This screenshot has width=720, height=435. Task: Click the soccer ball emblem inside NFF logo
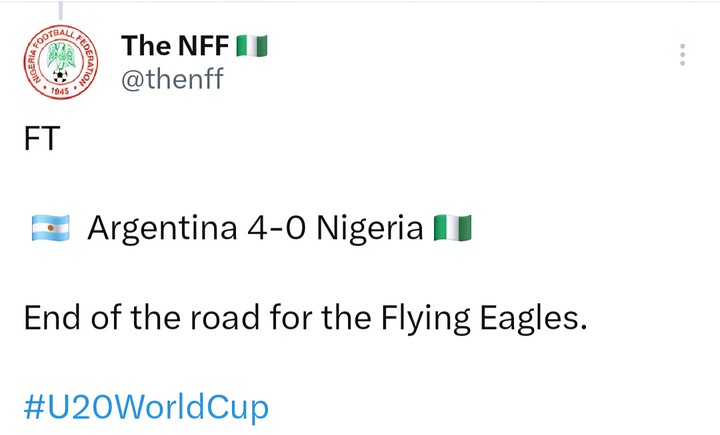point(60,75)
